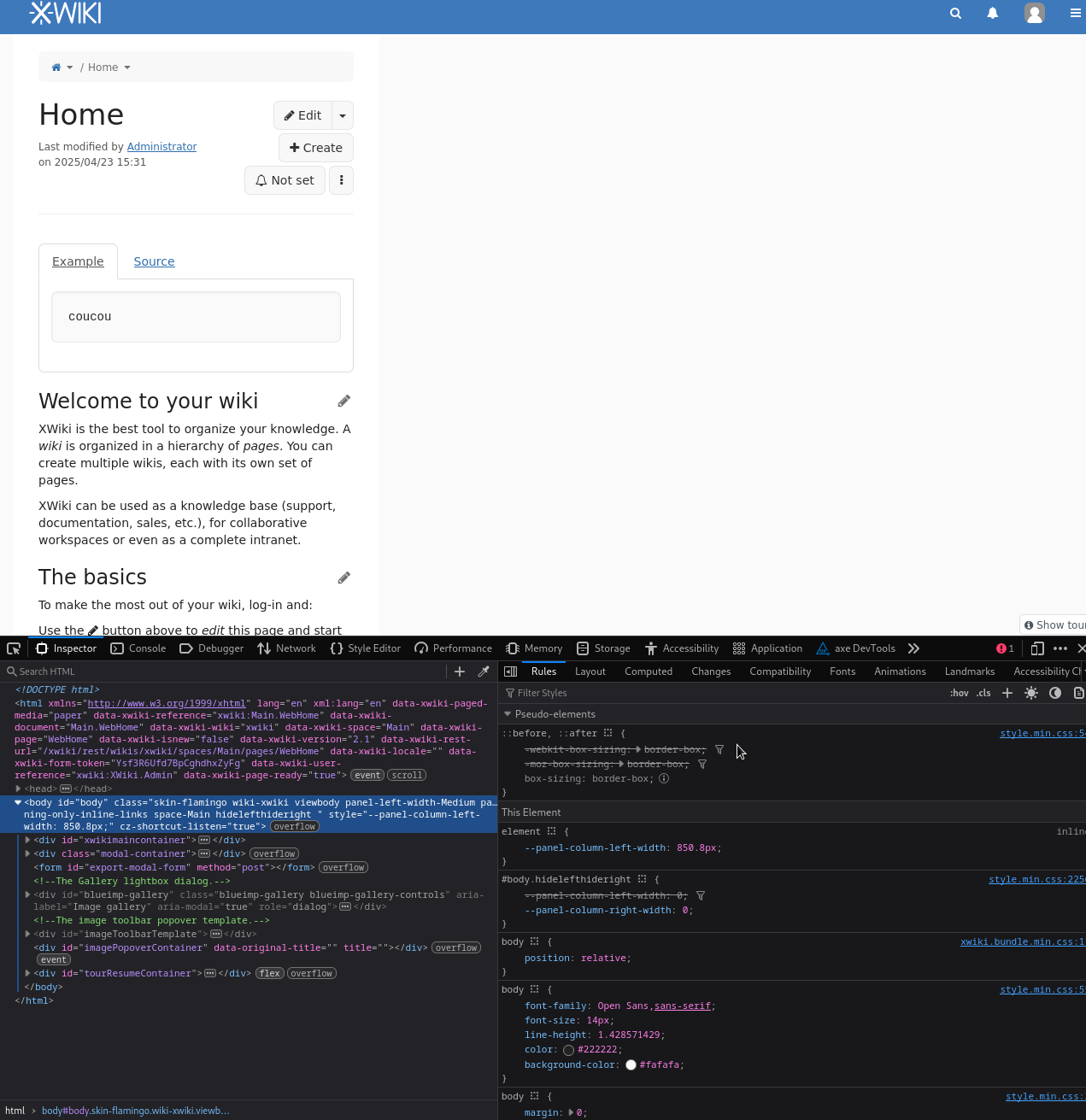
Task: Filter rules containing --panel-column-left-width
Action: [x=701, y=896]
